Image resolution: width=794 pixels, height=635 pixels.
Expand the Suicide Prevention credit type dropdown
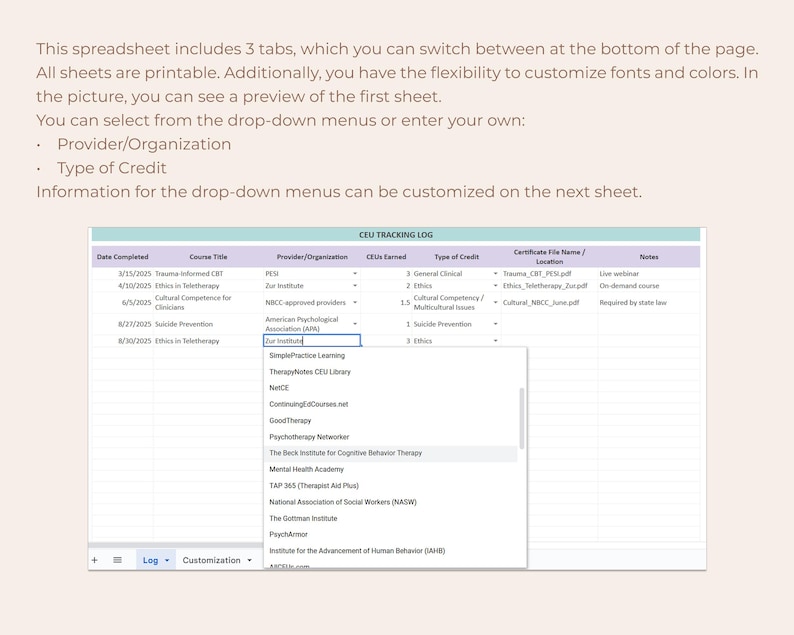pyautogui.click(x=495, y=324)
